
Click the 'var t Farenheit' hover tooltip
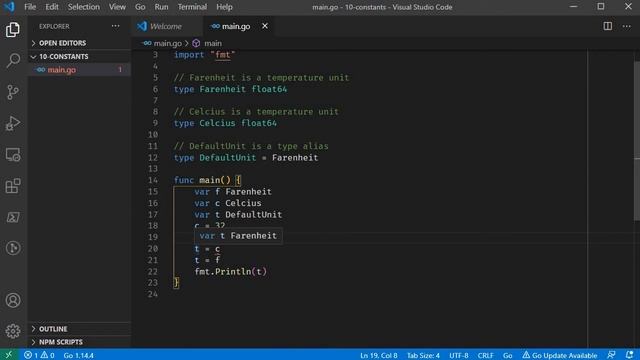click(238, 236)
